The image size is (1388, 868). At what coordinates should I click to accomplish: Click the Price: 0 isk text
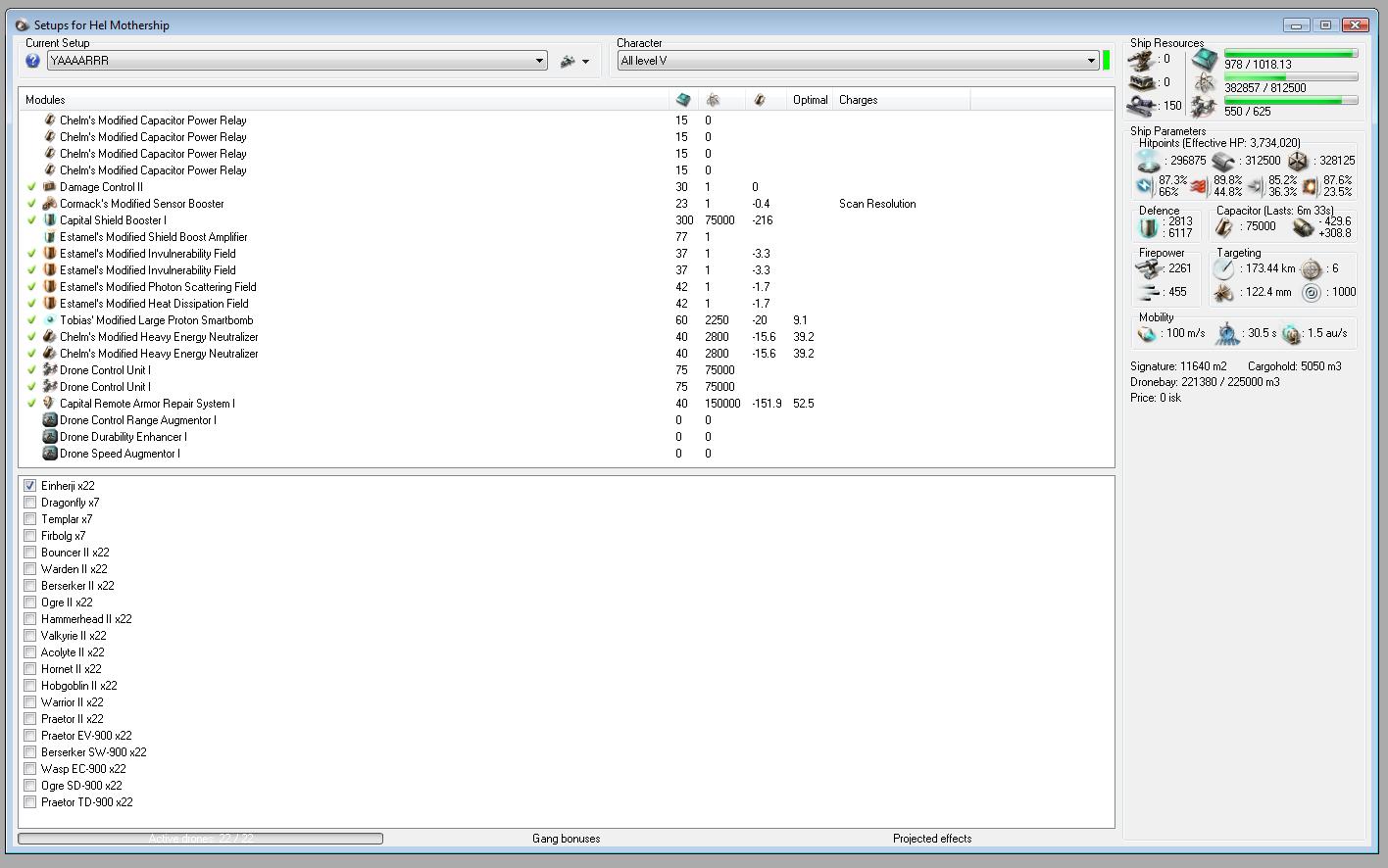pyautogui.click(x=1156, y=398)
